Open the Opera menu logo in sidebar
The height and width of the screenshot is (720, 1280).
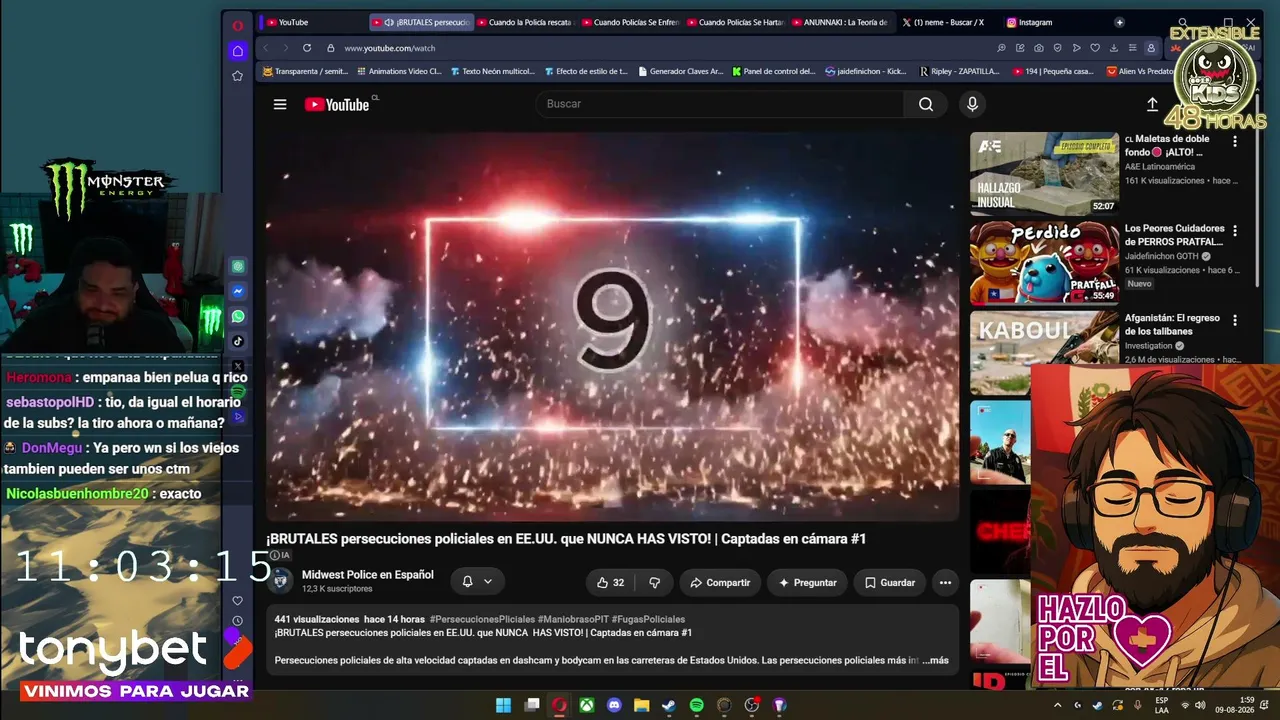coord(237,25)
